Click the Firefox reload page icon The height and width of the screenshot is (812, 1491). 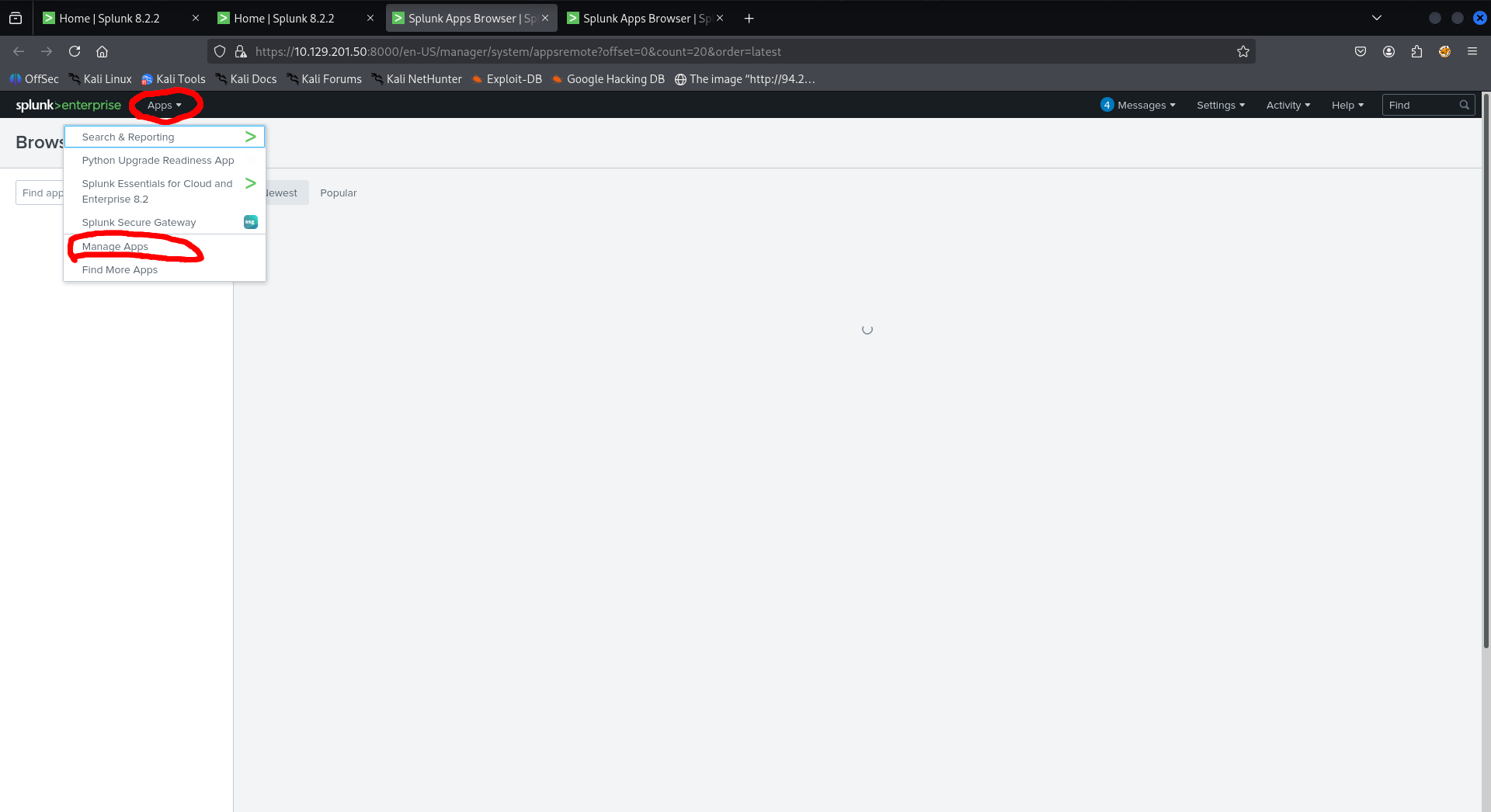tap(75, 51)
